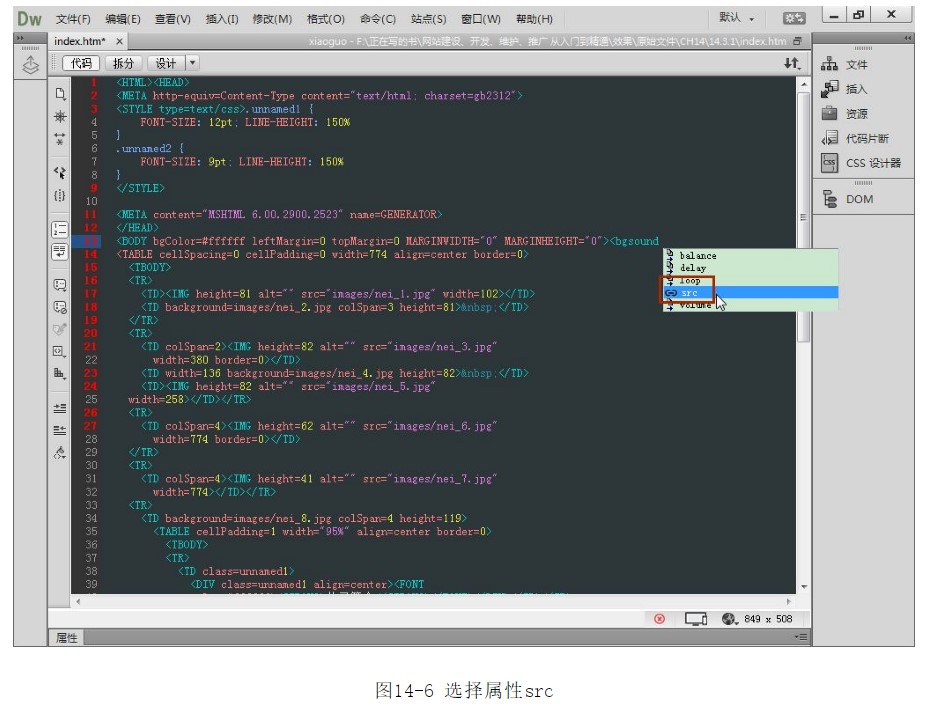The width and height of the screenshot is (927, 707).
Task: Click the Apply Comment icon
Action: point(60,284)
